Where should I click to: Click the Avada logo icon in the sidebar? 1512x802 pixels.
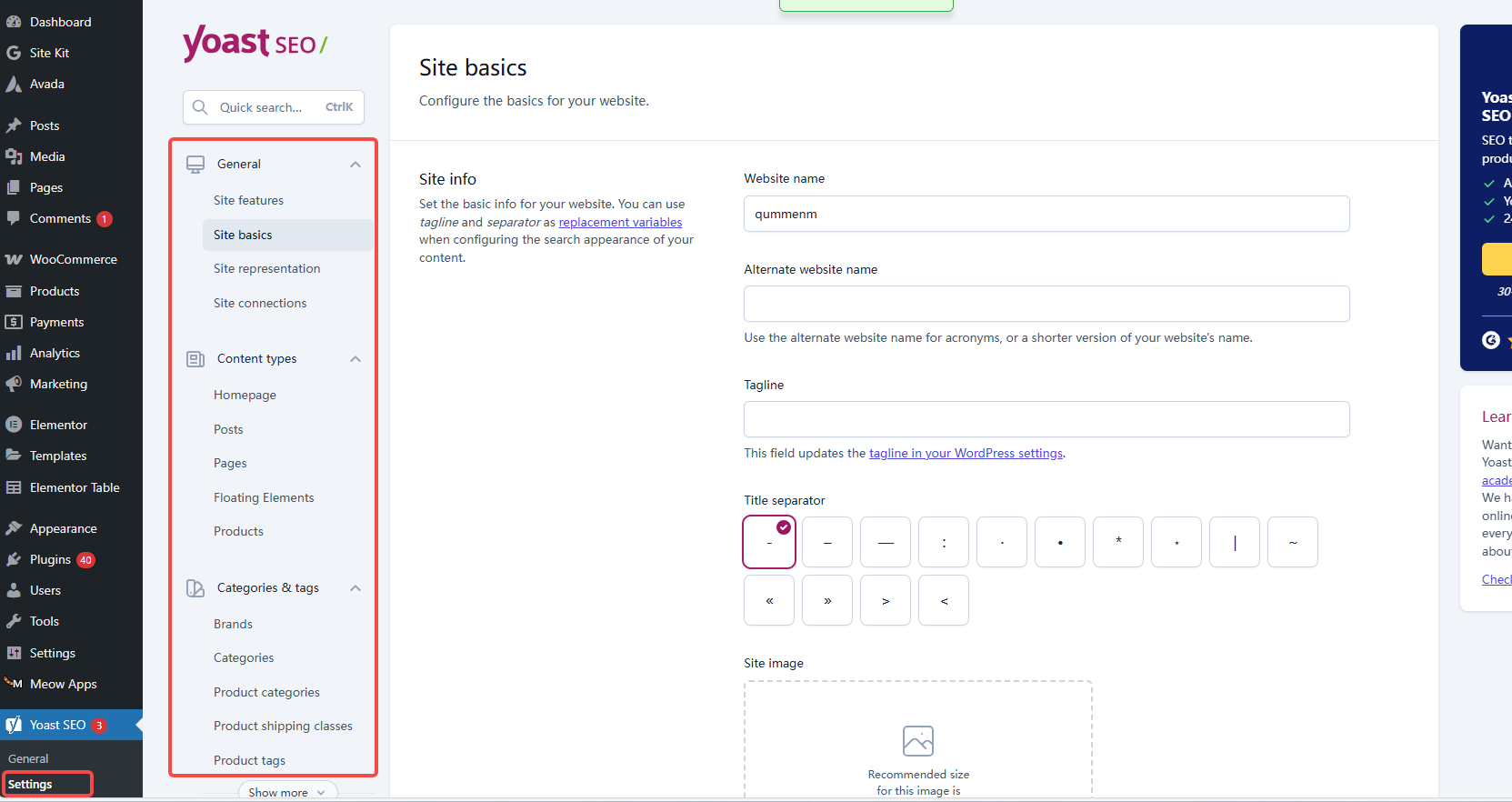(14, 84)
